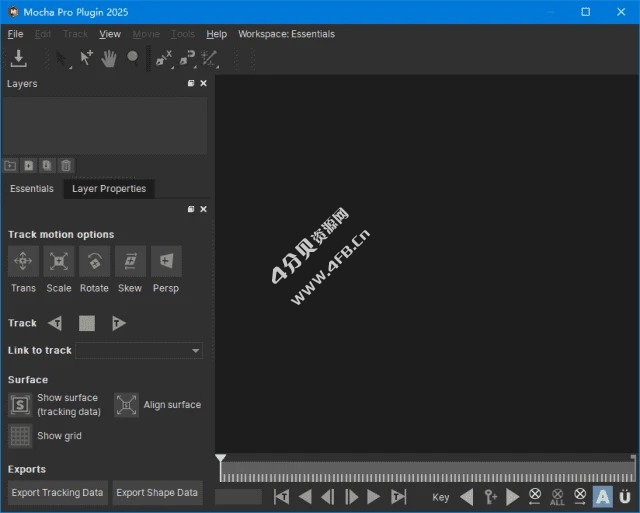Screen dimensions: 640x513
Task: Toggle Show grid button
Action: 20,436
